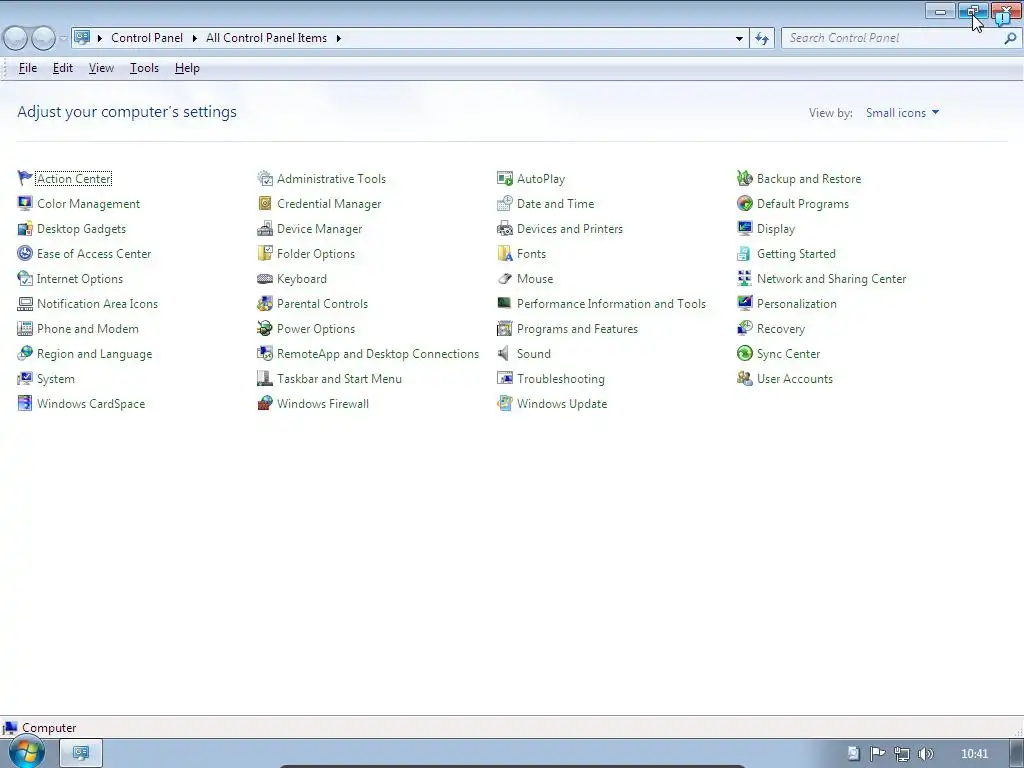Open the Mouse icon
Screen dimensions: 1024x768
[x=505, y=278]
